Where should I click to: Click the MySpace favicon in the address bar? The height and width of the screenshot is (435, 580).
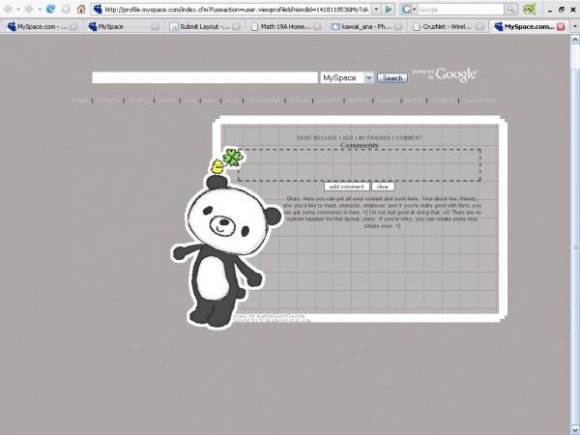tap(98, 9)
